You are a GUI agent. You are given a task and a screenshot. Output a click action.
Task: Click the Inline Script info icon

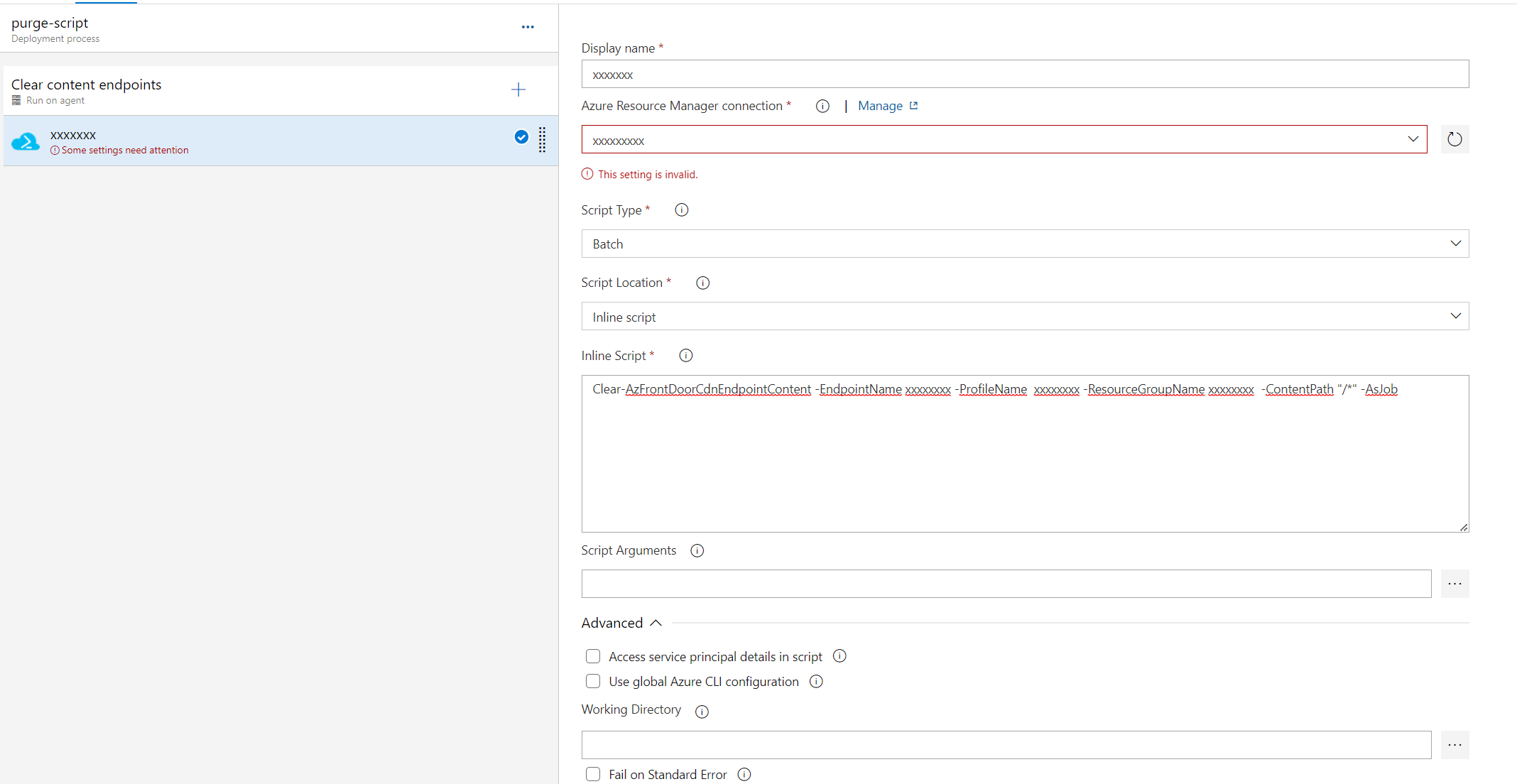685,356
